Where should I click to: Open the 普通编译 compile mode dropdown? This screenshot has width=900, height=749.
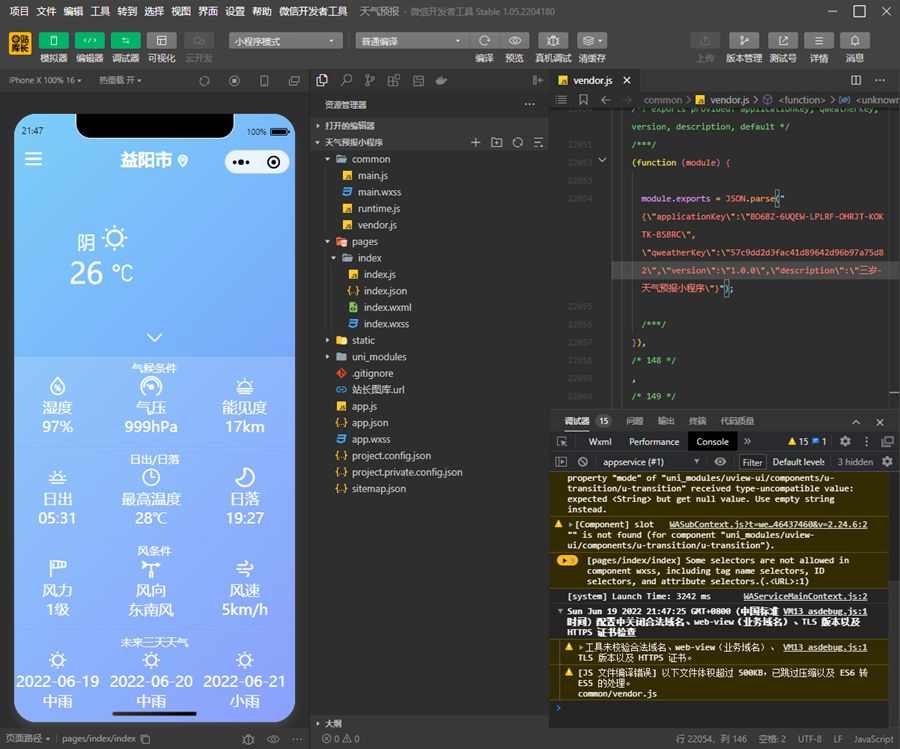(x=410, y=41)
